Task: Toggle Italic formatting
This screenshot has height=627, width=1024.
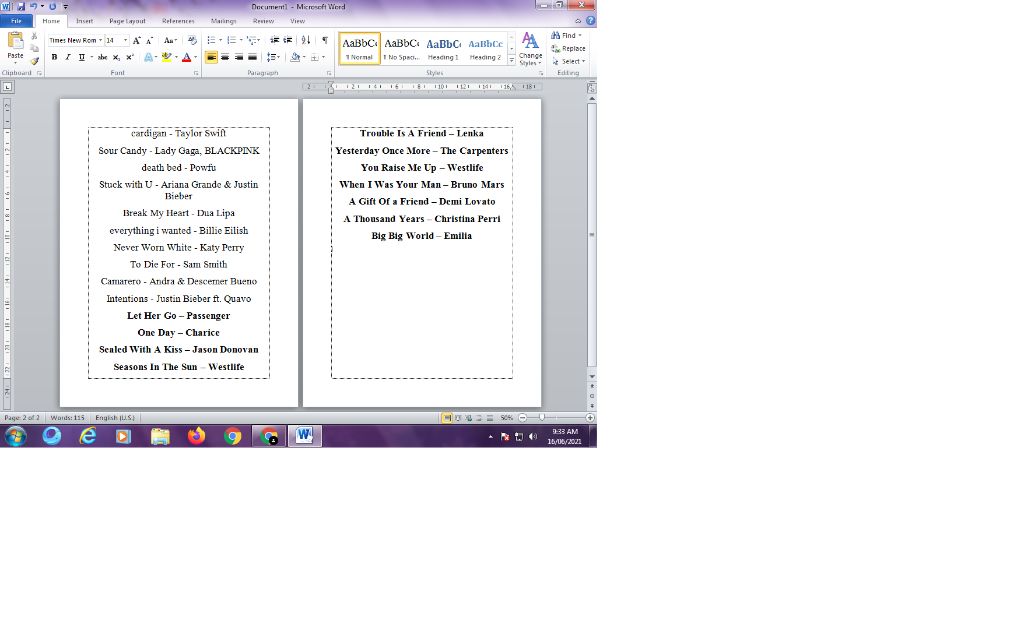Action: (x=68, y=57)
